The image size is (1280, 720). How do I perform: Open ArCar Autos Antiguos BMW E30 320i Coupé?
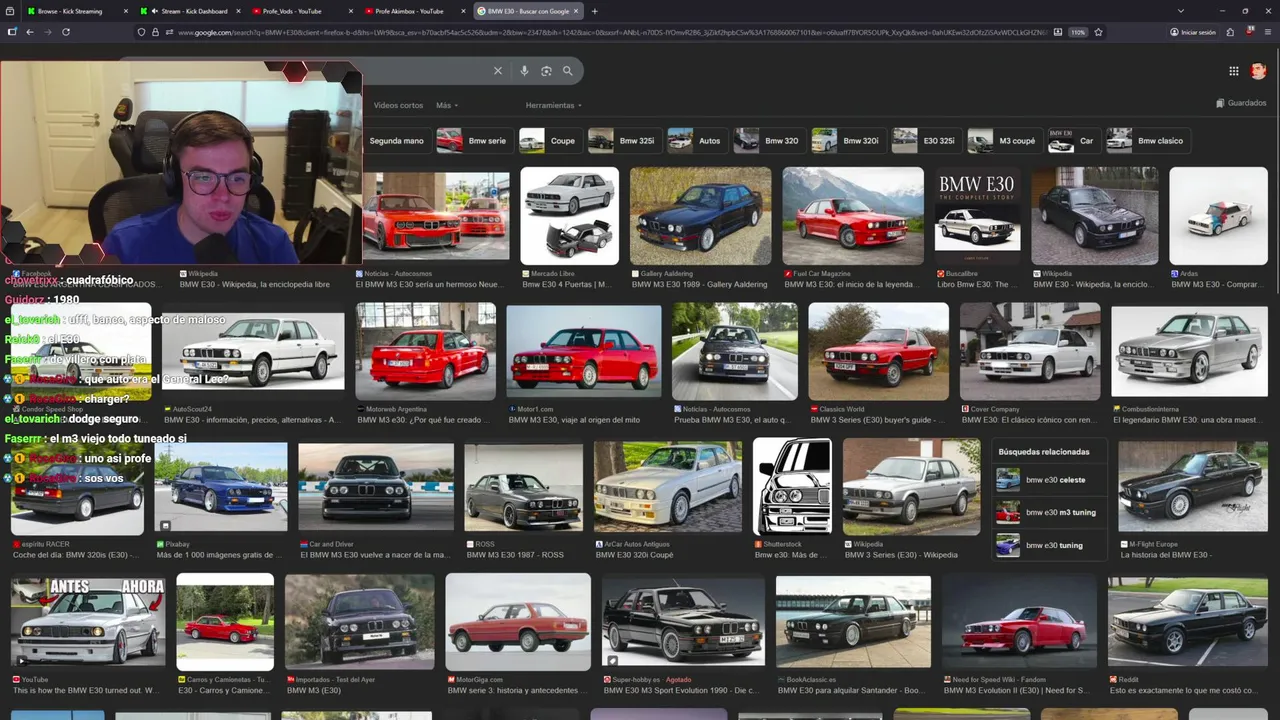668,486
